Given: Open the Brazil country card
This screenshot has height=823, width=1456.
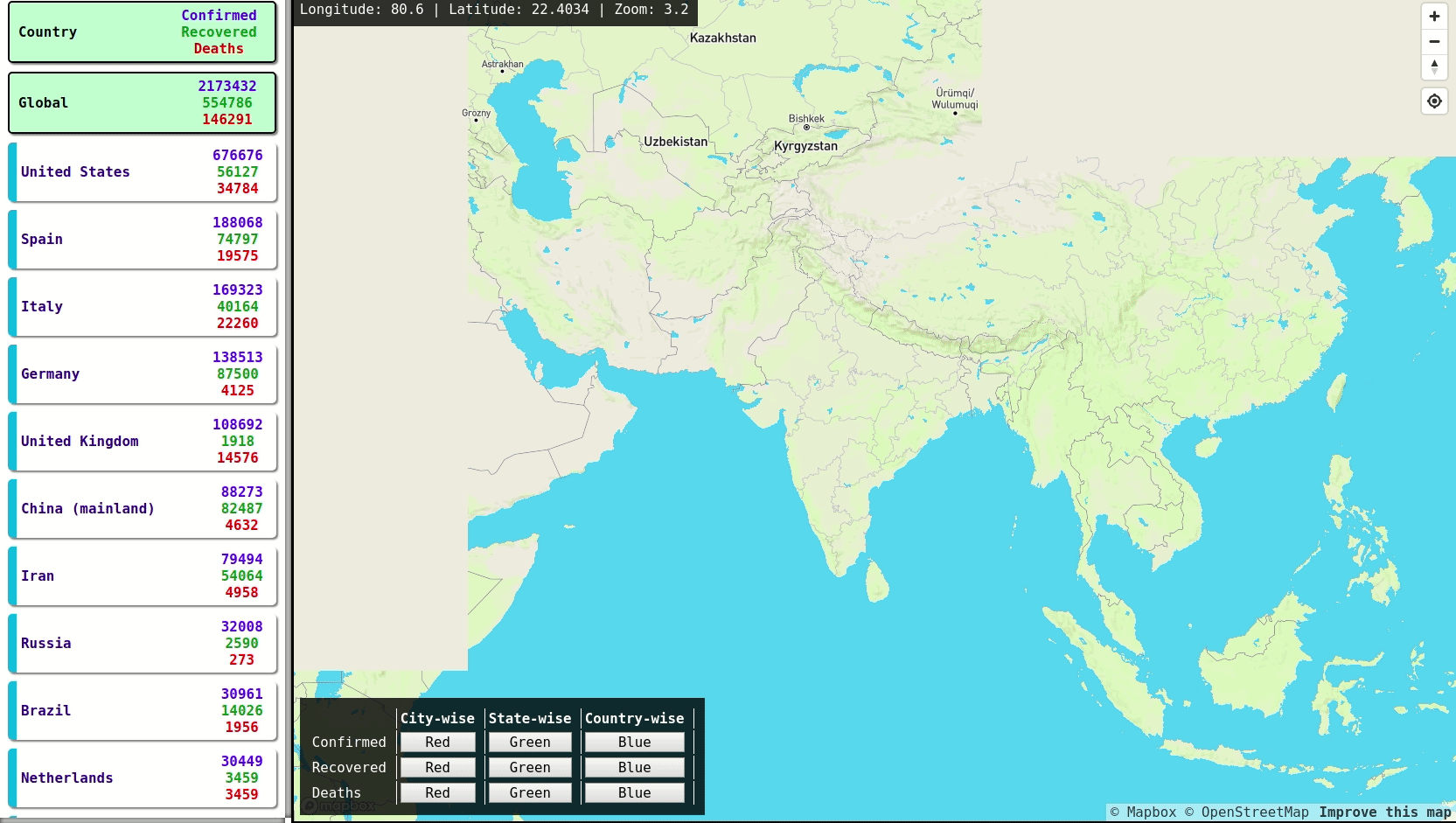Looking at the screenshot, I should (143, 711).
